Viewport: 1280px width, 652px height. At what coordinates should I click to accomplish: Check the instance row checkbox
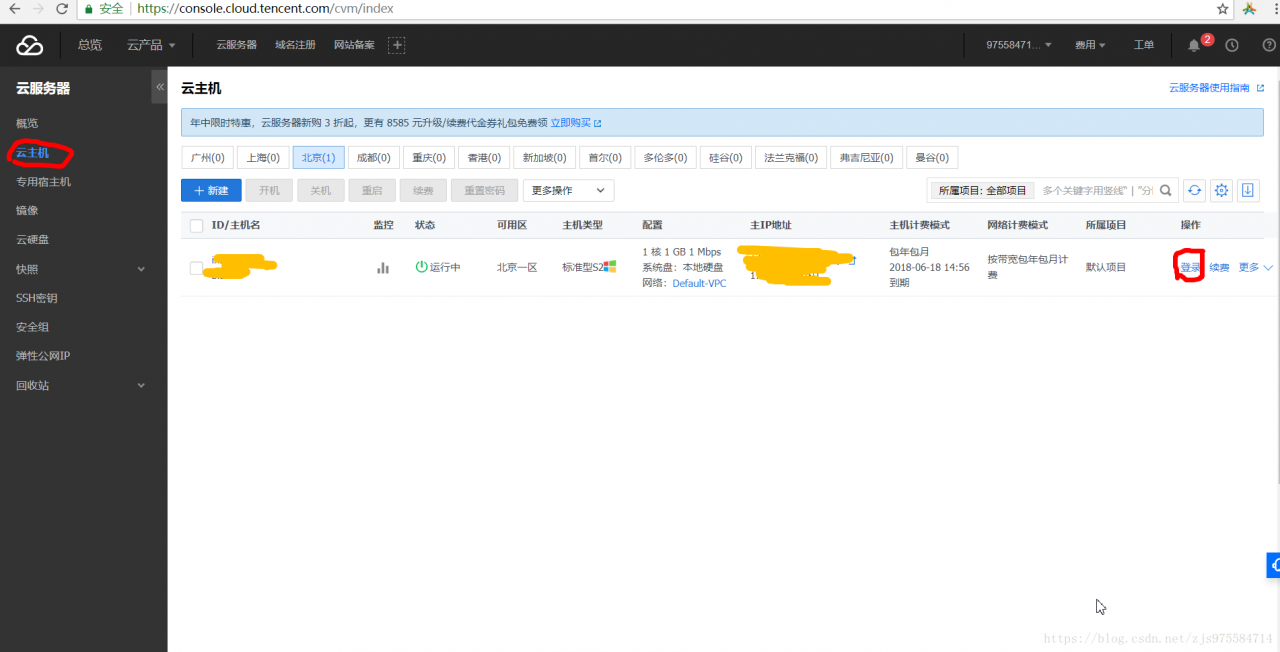point(196,268)
